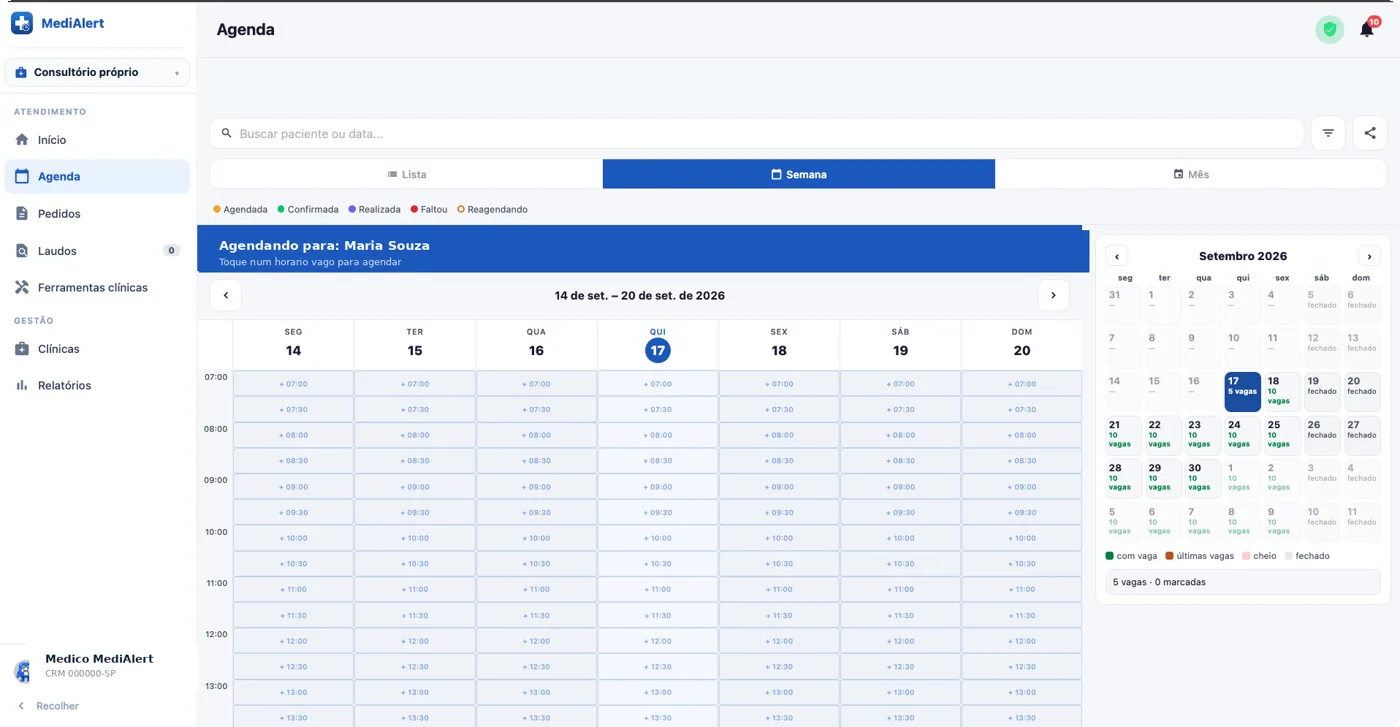Click the '5 vagas · 0 marcadas' summary
The image size is (1400, 727).
point(1243,582)
